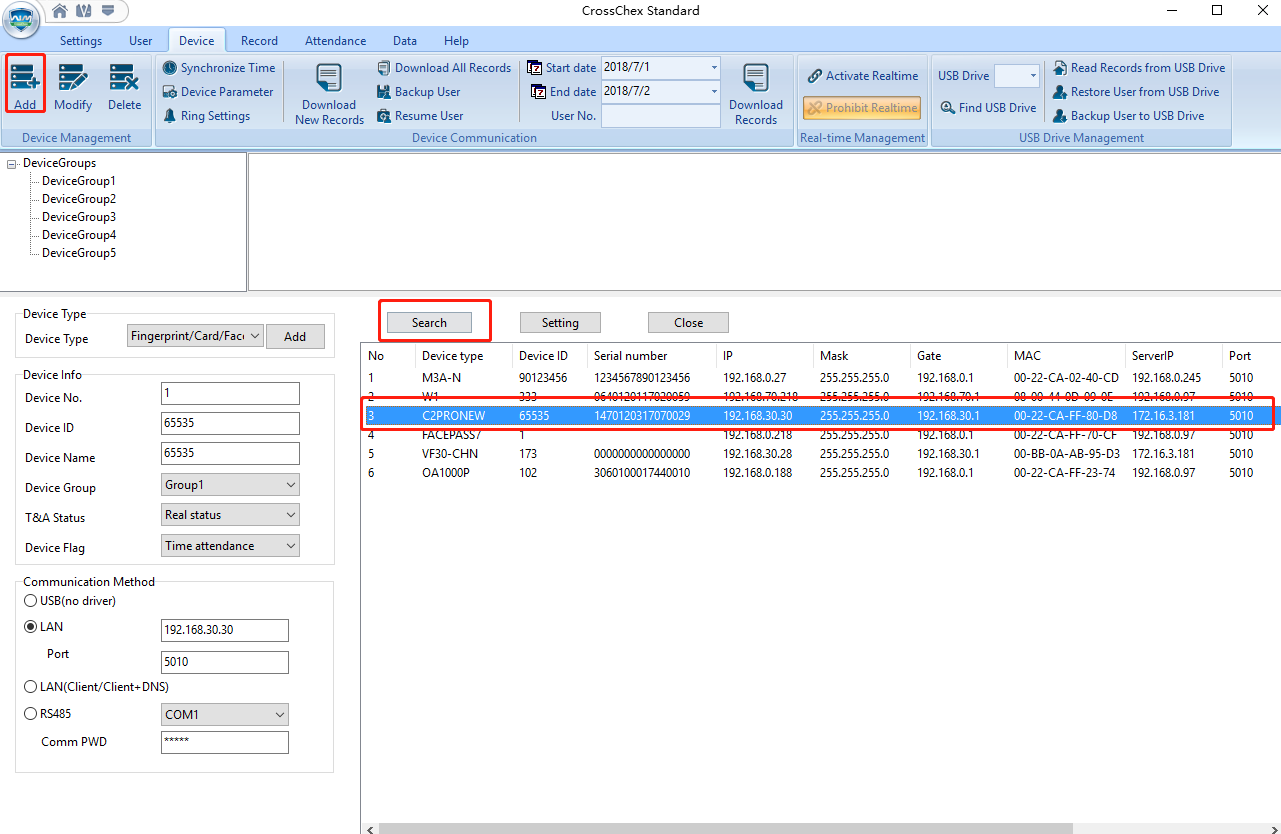Open the Start date dropdown
Image resolution: width=1281 pixels, height=834 pixels.
(714, 68)
